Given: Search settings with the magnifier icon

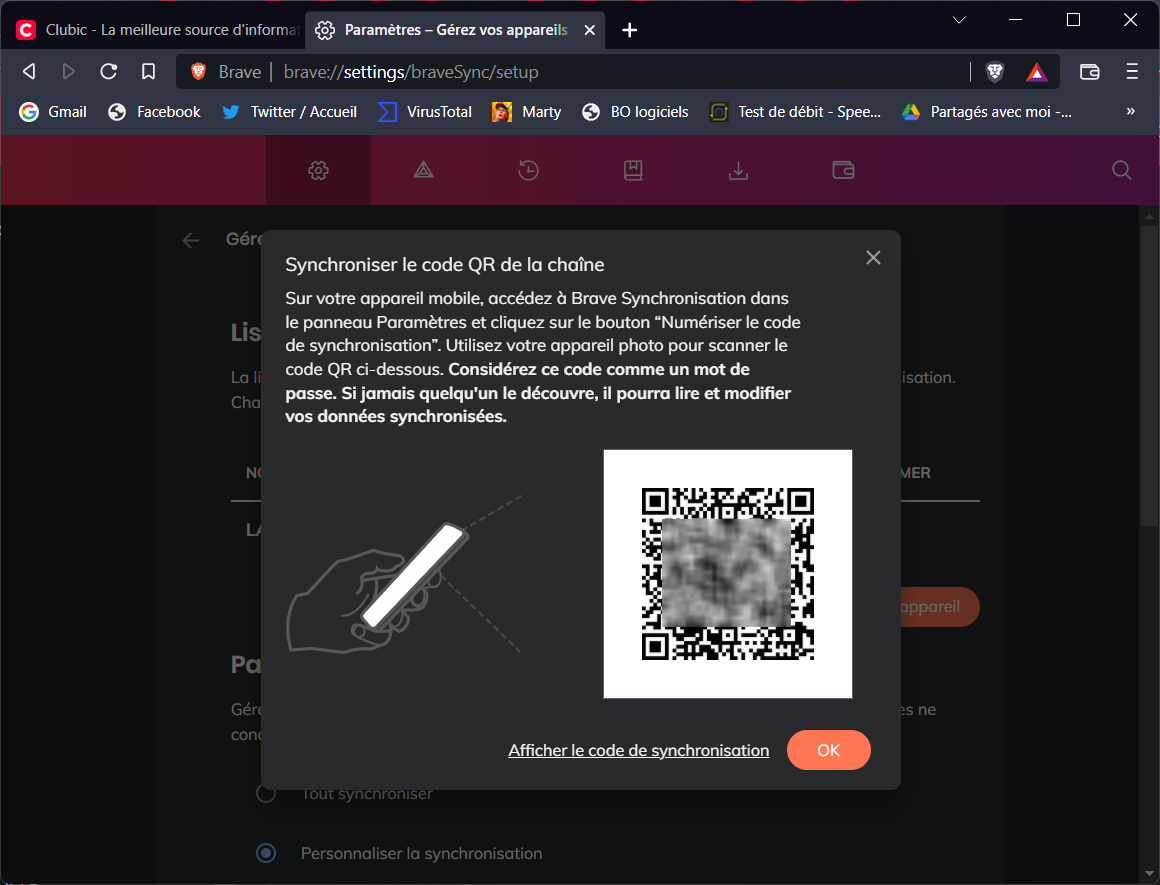Looking at the screenshot, I should tap(1122, 170).
